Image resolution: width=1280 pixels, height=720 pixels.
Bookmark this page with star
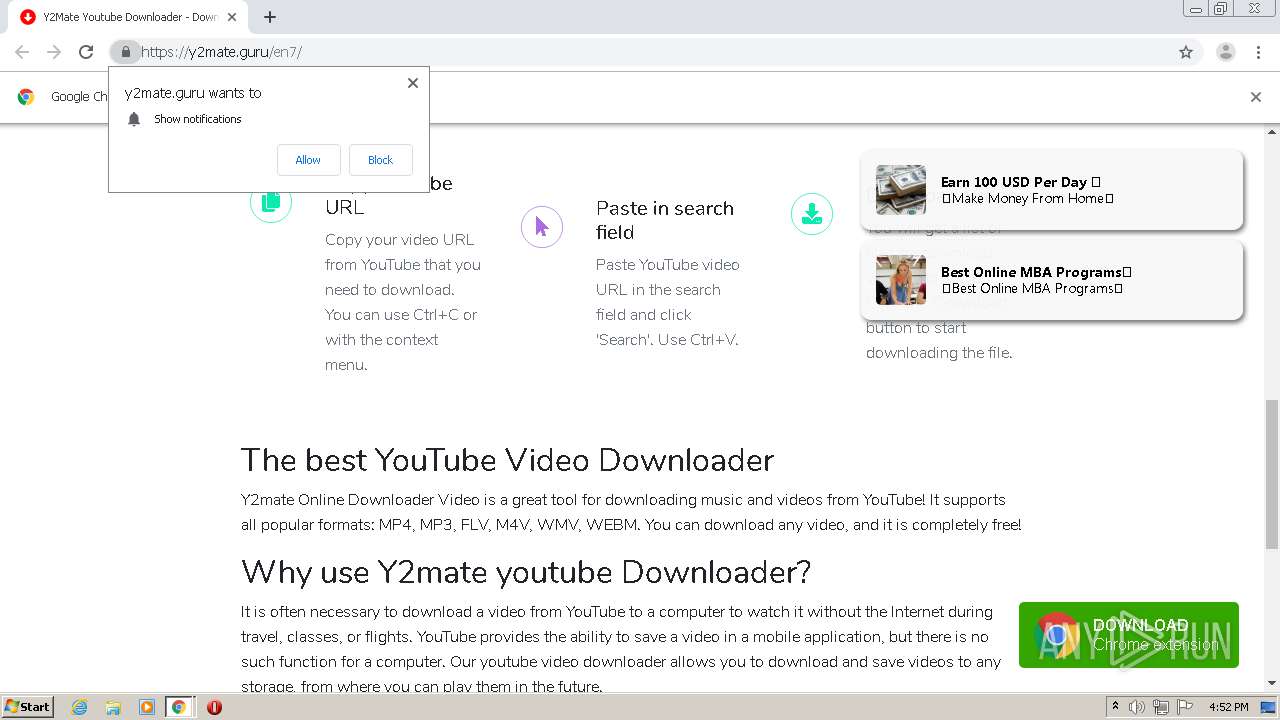coord(1186,52)
